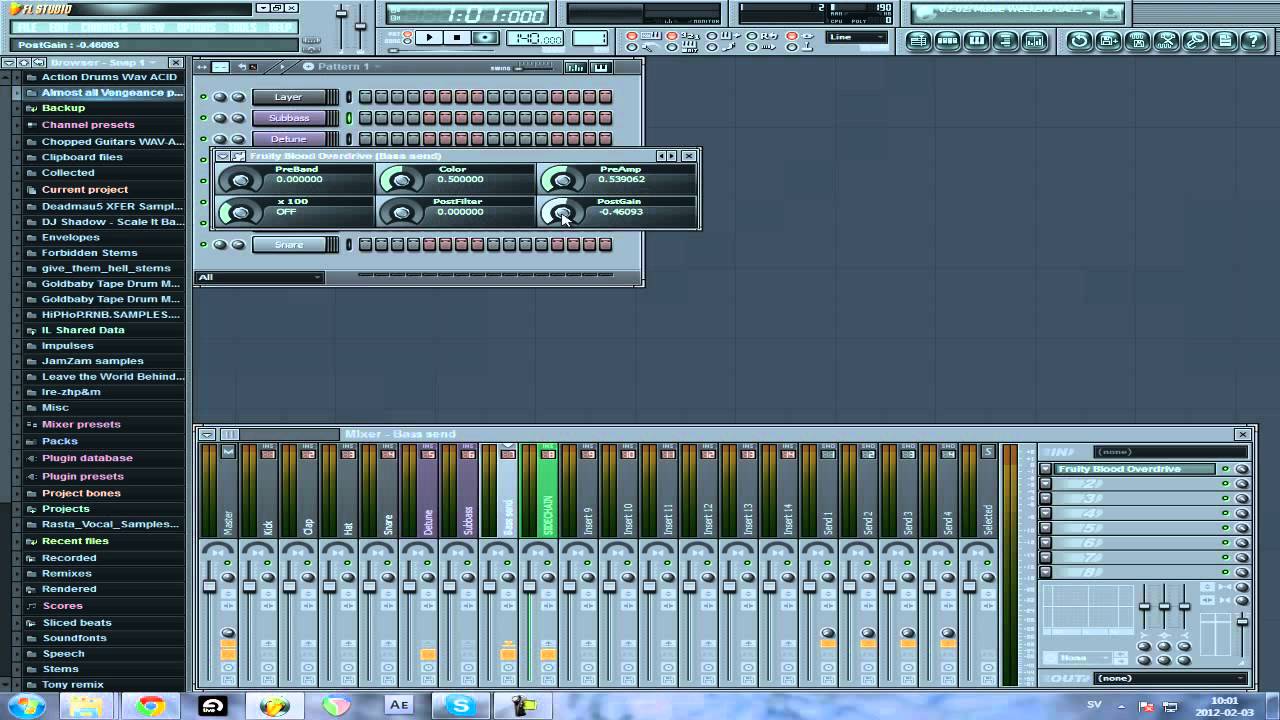Click mix level knob for Fruity Blood Overdrive slot
The width and height of the screenshot is (1280, 720).
pyautogui.click(x=1242, y=469)
